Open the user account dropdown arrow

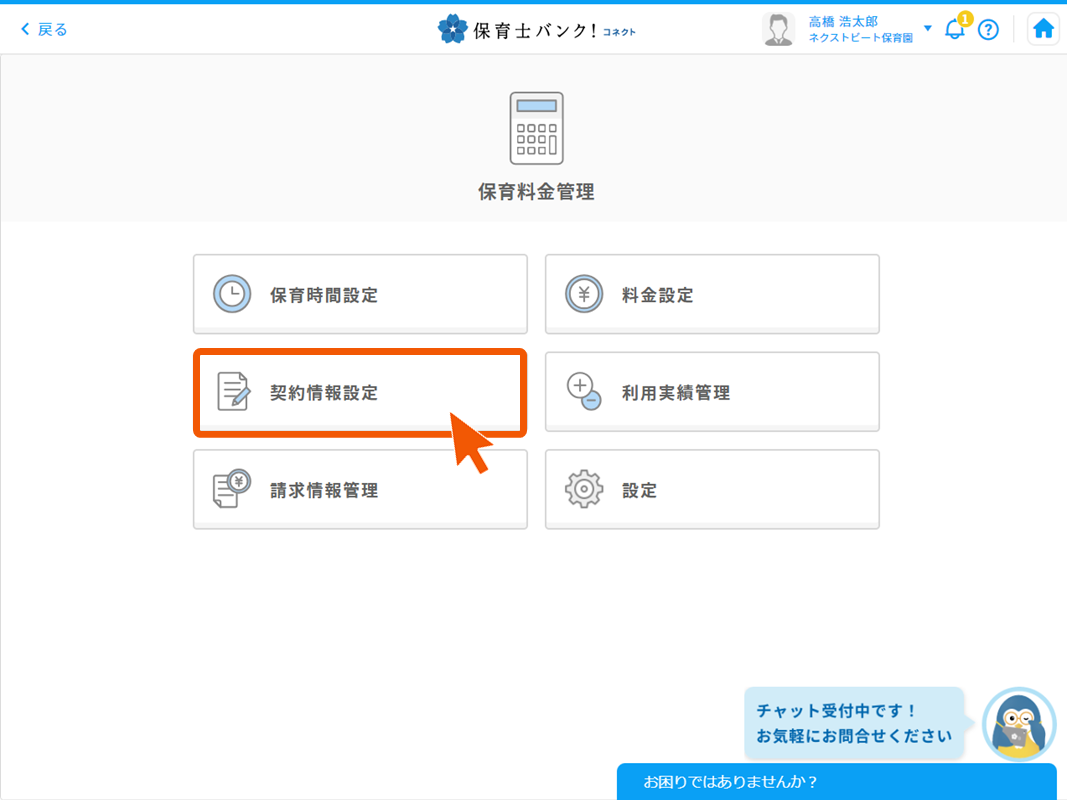pos(927,29)
